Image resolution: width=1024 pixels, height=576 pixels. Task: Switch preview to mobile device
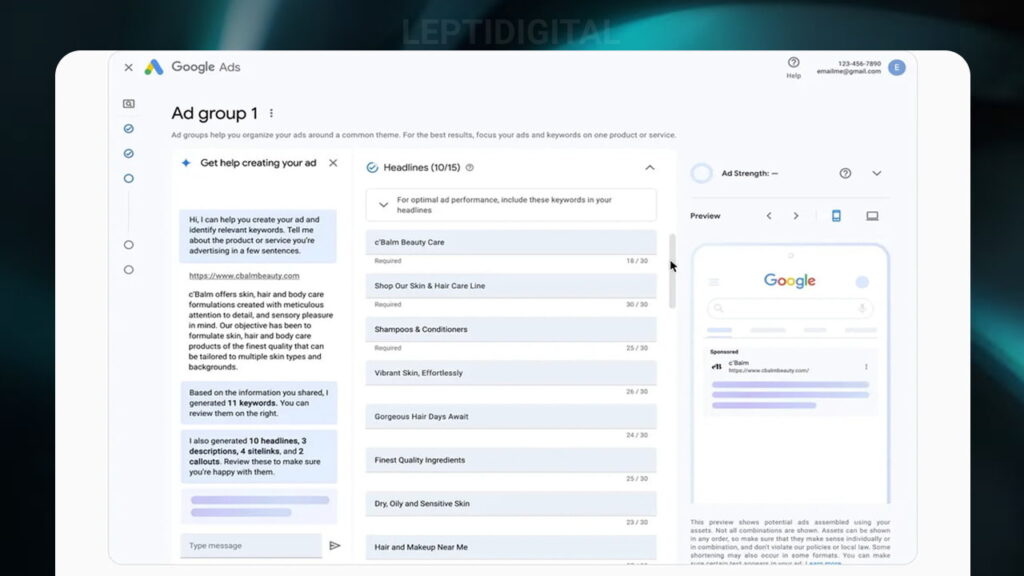click(x=836, y=216)
